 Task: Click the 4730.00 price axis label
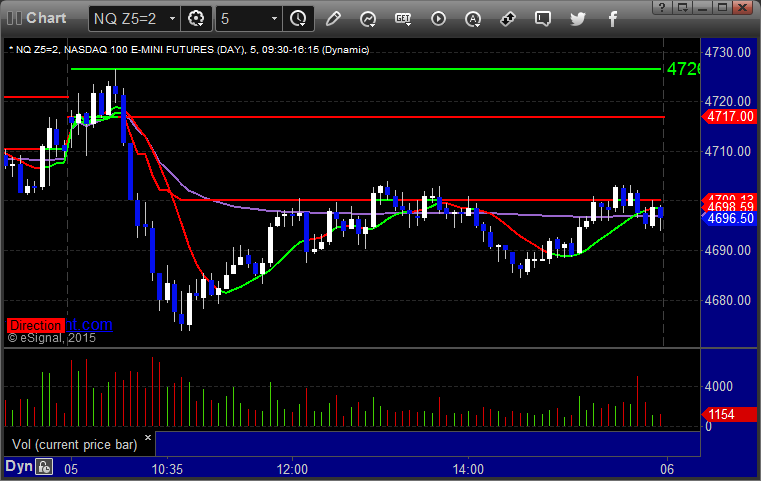(x=728, y=52)
